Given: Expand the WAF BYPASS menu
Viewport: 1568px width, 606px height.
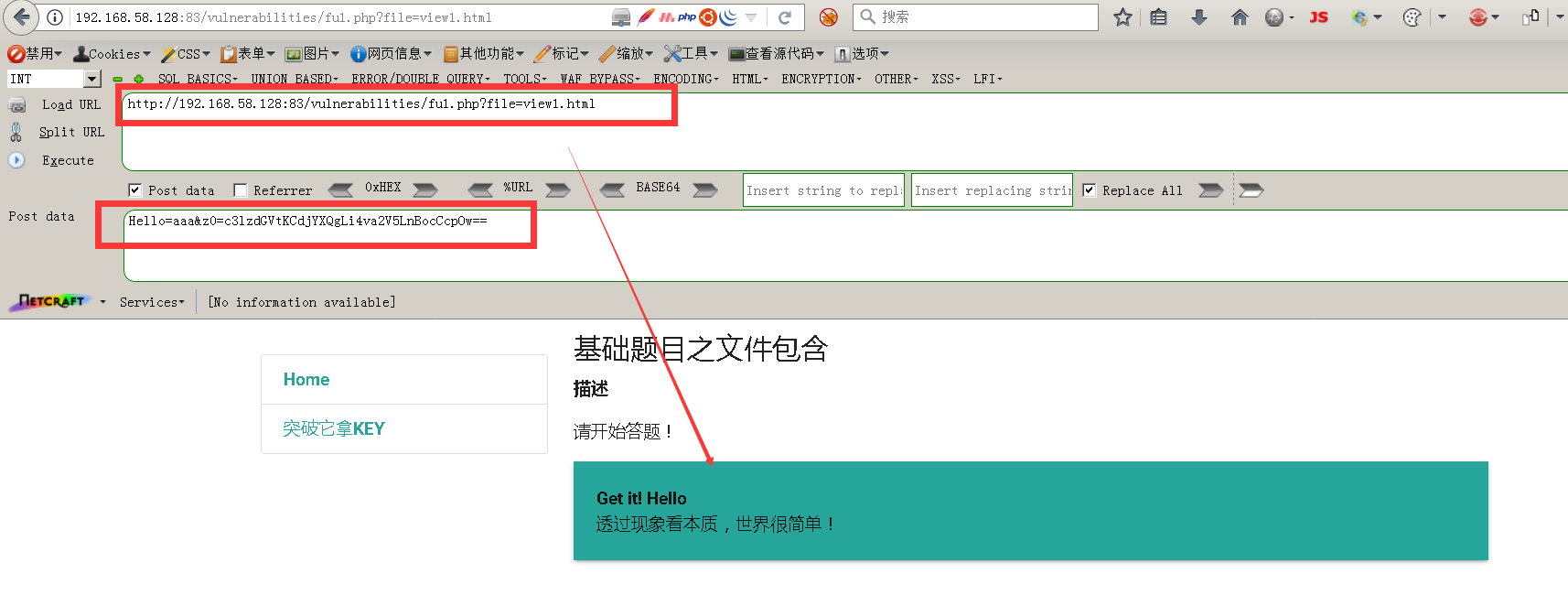Looking at the screenshot, I should [x=600, y=80].
